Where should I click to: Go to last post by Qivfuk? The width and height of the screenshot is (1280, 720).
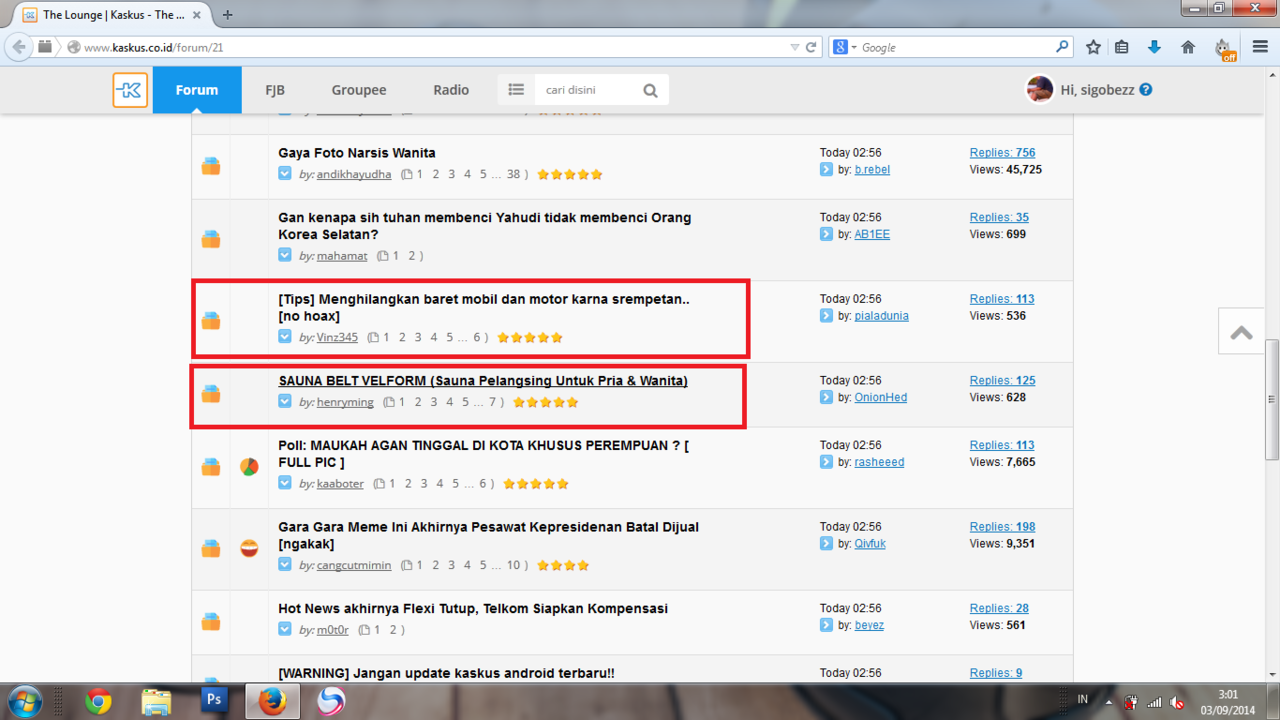pyautogui.click(x=826, y=544)
